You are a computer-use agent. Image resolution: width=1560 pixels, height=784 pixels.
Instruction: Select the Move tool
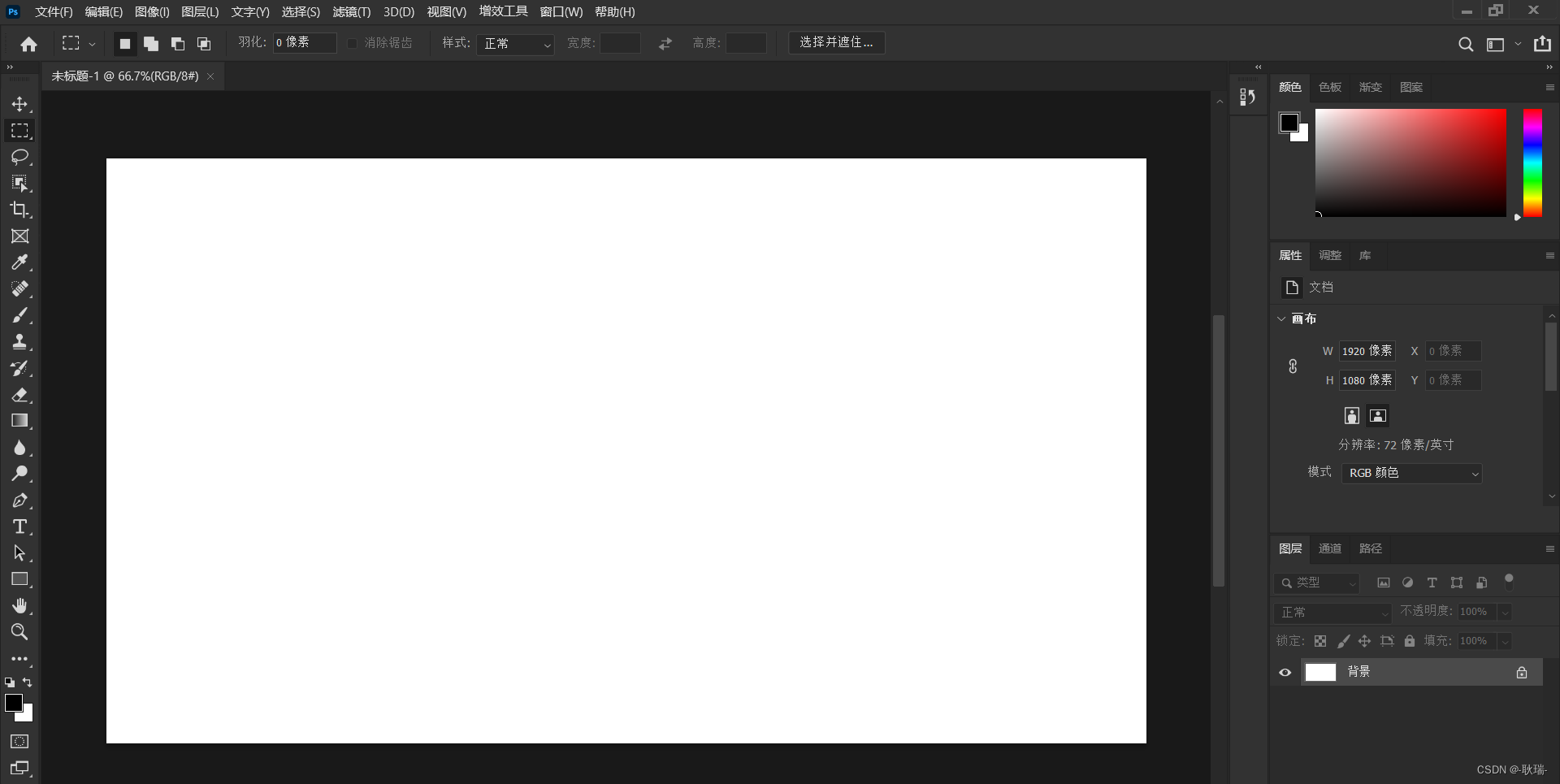pos(19,104)
